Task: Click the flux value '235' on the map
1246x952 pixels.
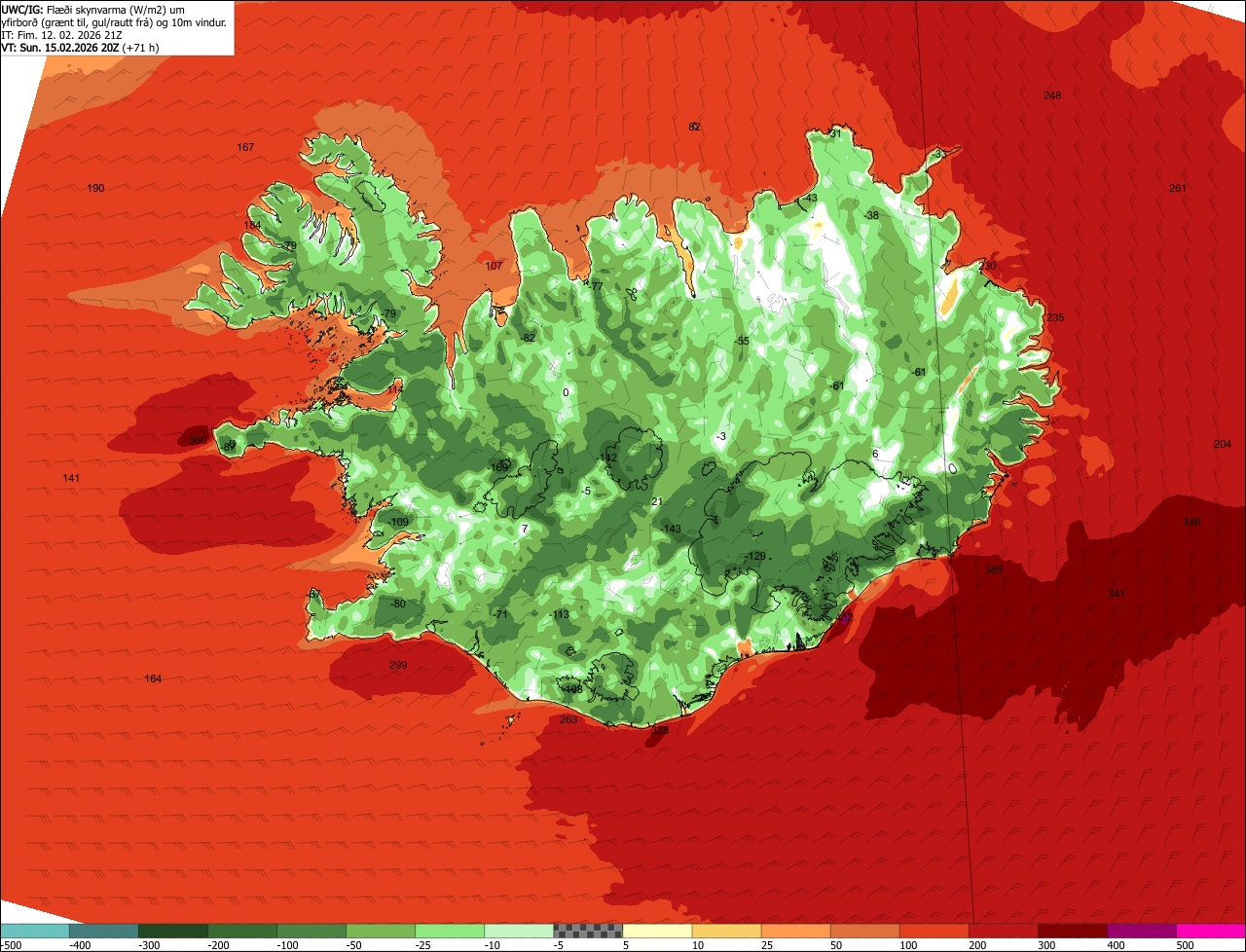Action: click(1055, 317)
